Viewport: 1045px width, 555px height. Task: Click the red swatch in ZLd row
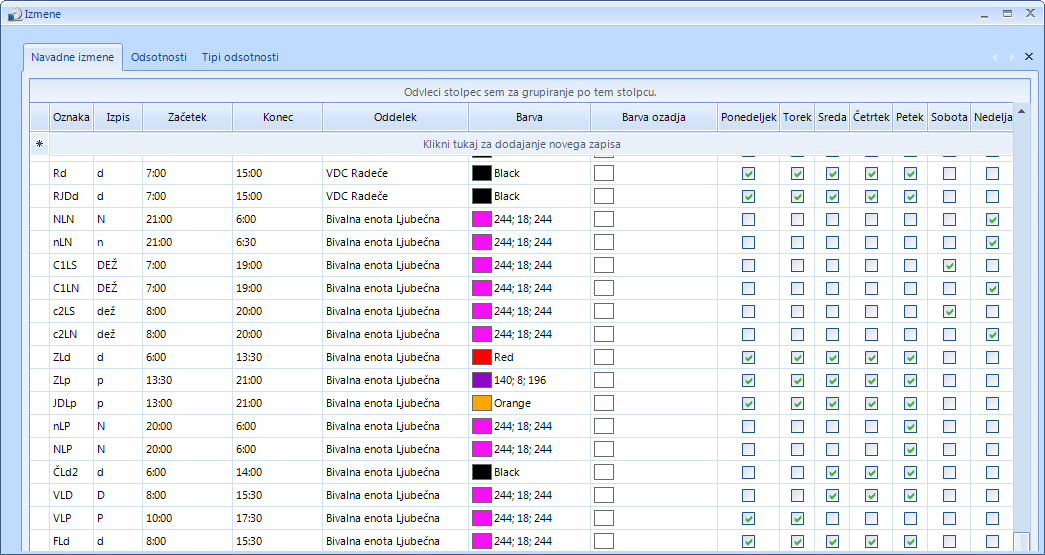tap(482, 357)
